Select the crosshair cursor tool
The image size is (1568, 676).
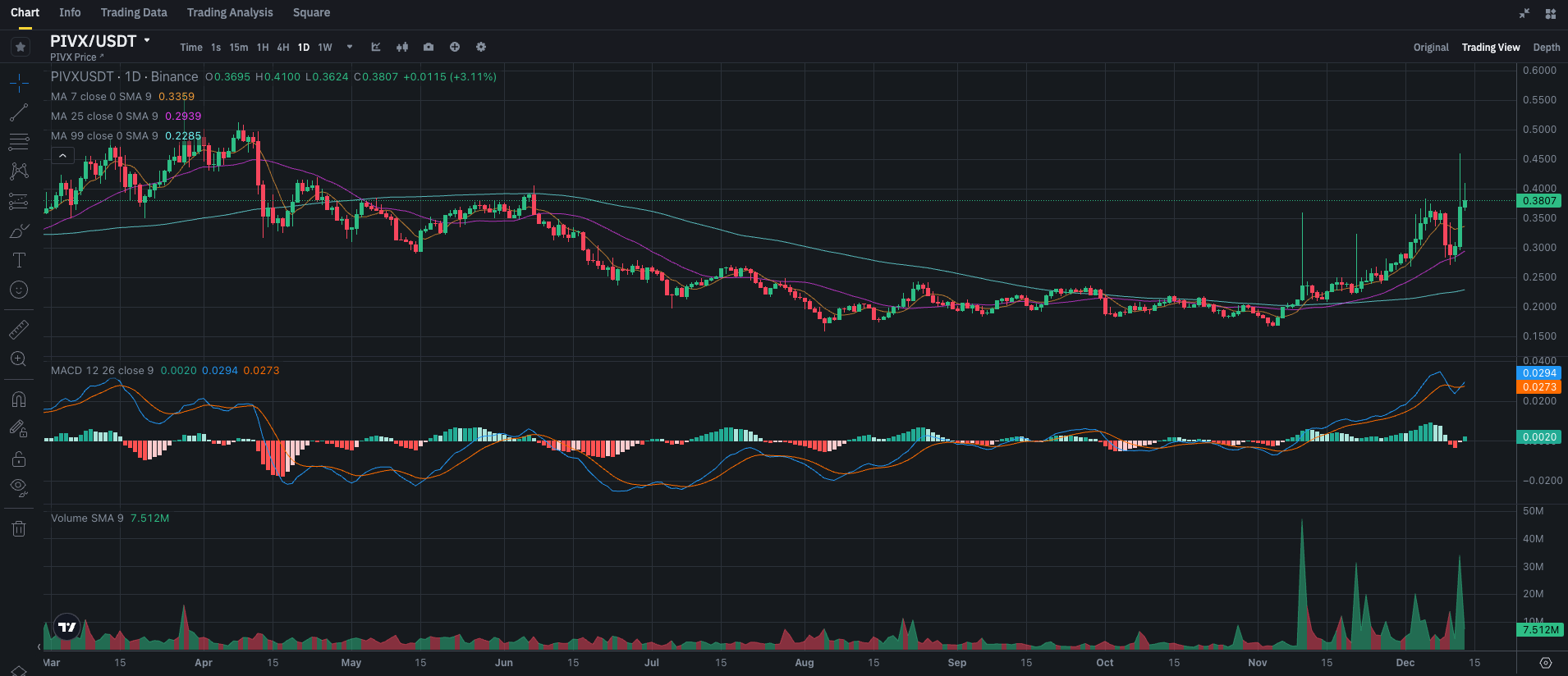coord(19,83)
